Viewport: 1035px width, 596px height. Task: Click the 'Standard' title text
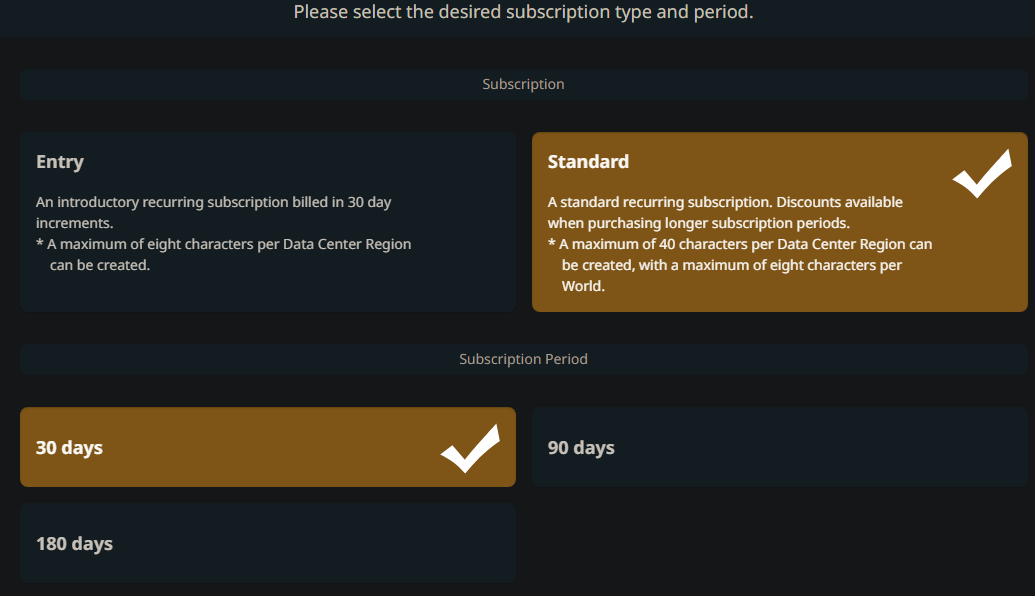[x=588, y=162]
